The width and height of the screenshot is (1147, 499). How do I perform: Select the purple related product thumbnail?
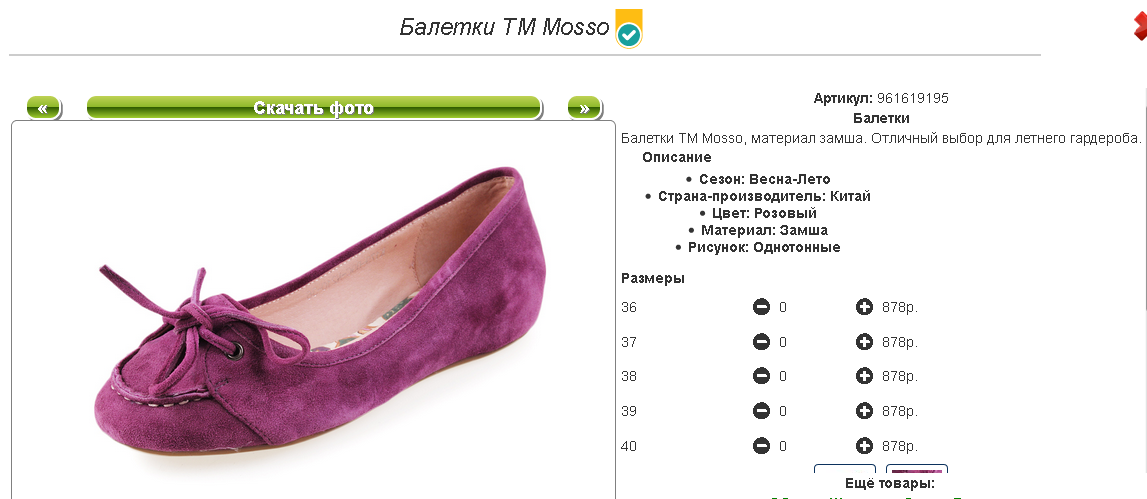(918, 471)
